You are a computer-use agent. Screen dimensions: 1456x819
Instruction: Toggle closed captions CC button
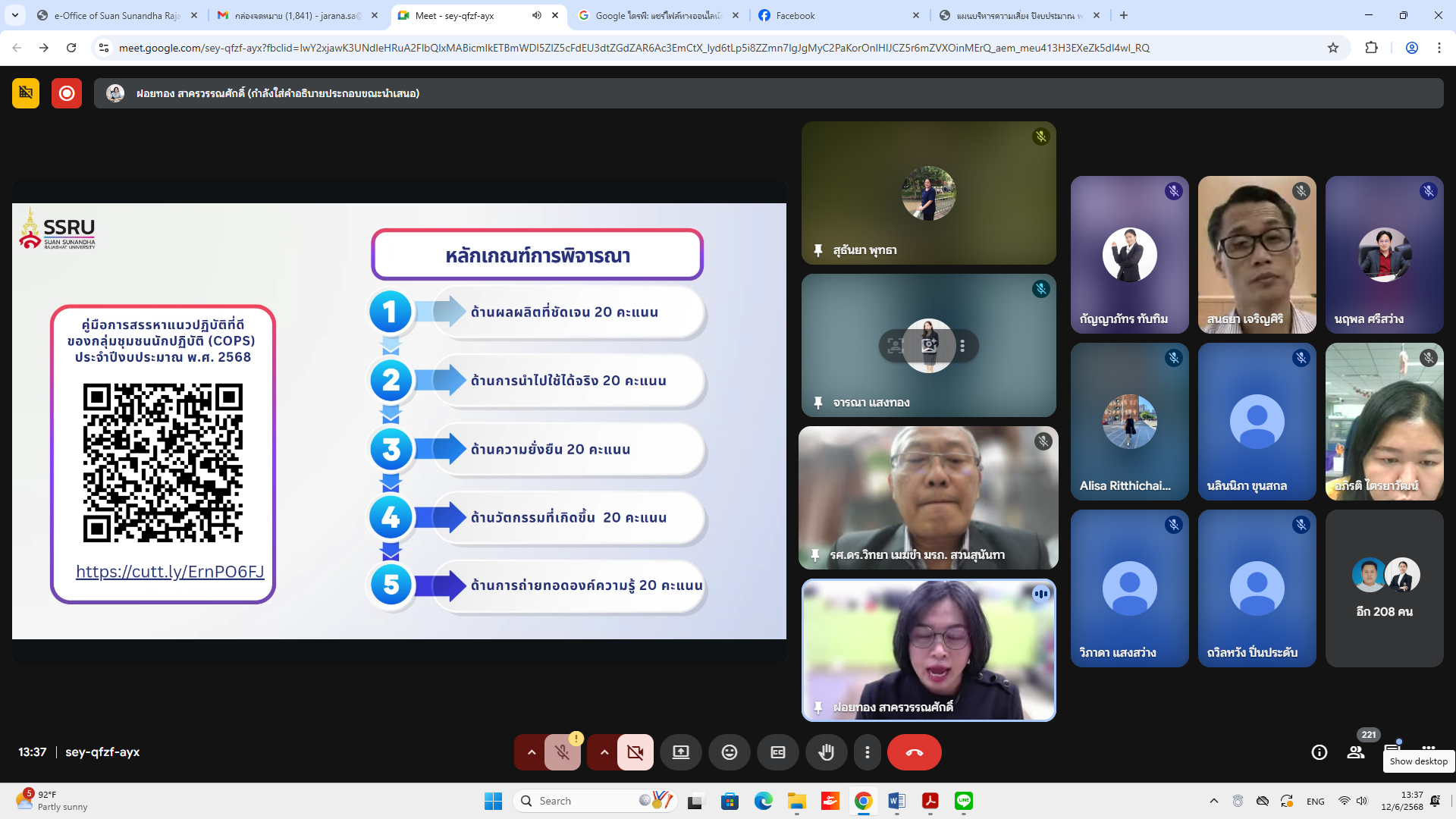tap(777, 752)
